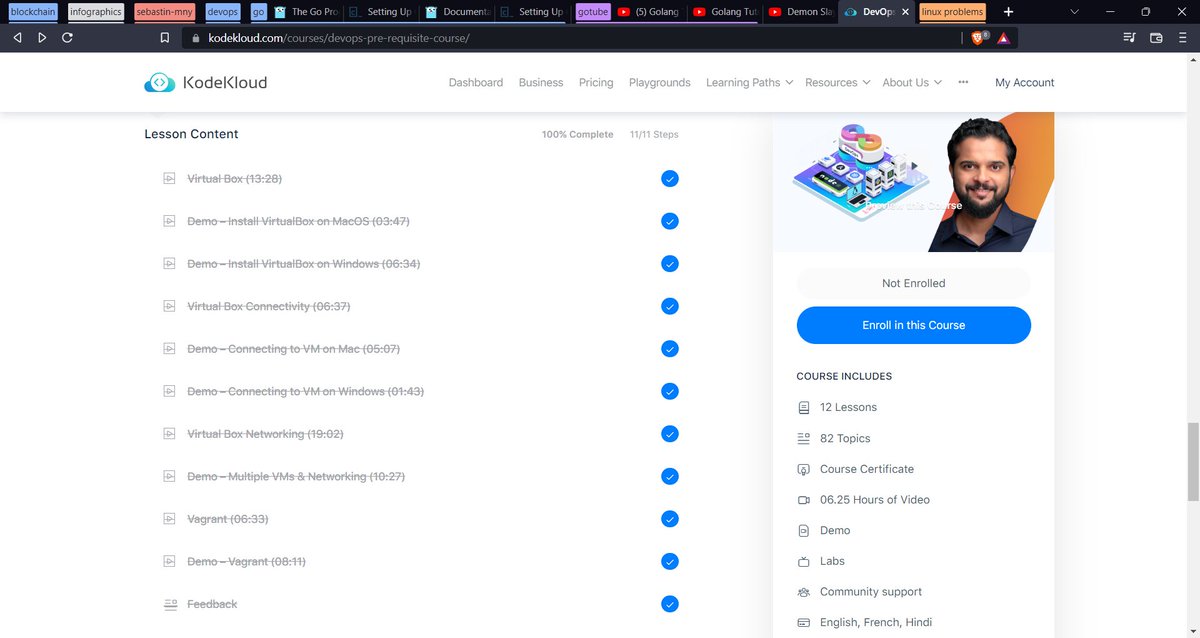Toggle checkmark for Connecting to VM on Windows
Screen dimensions: 1200x638
coord(670,391)
